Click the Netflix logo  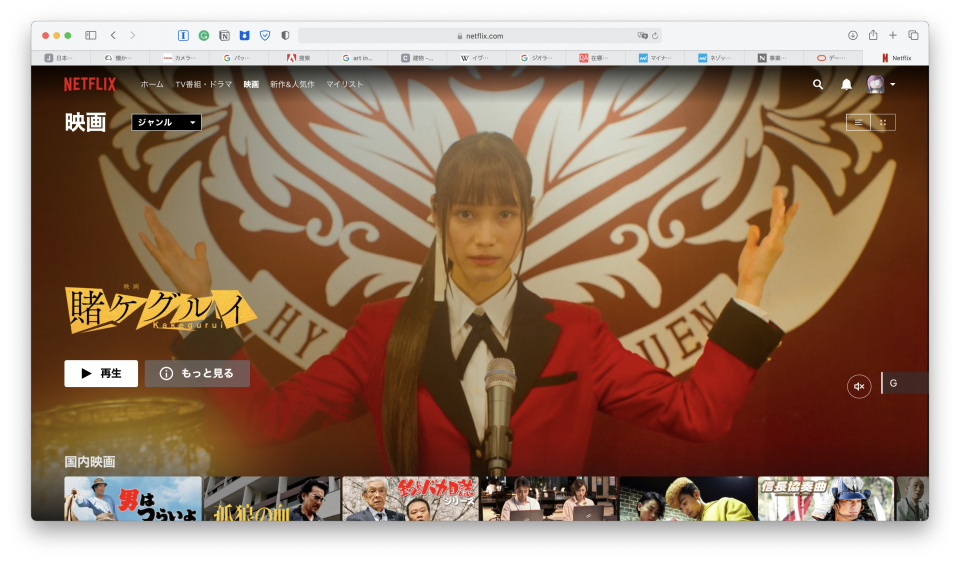pyautogui.click(x=89, y=84)
